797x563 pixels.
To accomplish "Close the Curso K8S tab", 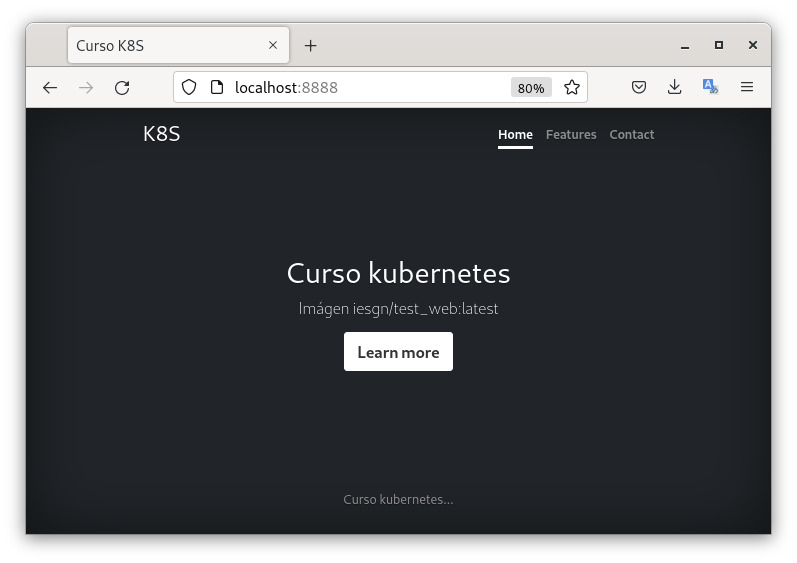I will 273,46.
